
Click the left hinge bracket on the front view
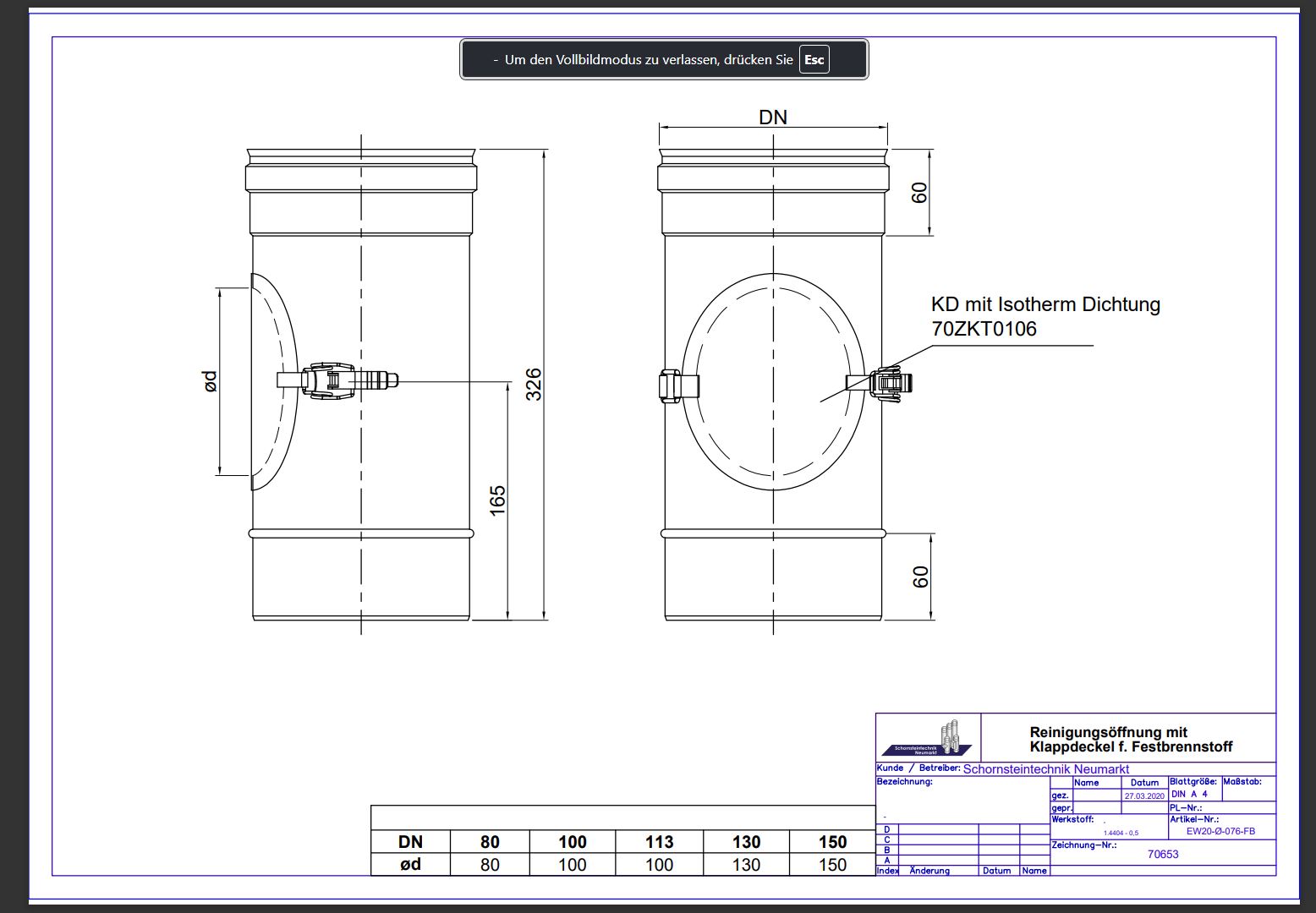[x=671, y=386]
